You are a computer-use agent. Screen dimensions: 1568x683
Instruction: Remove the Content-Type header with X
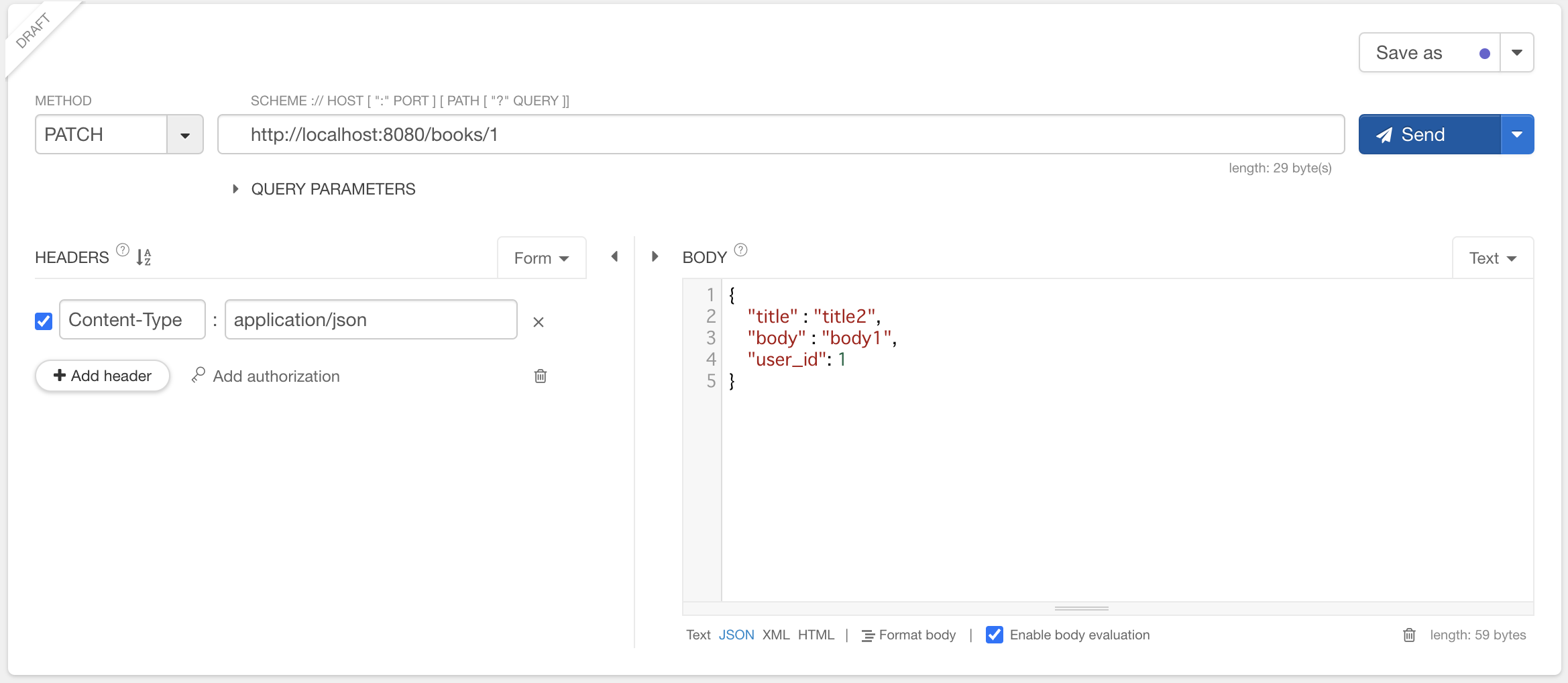point(538,322)
